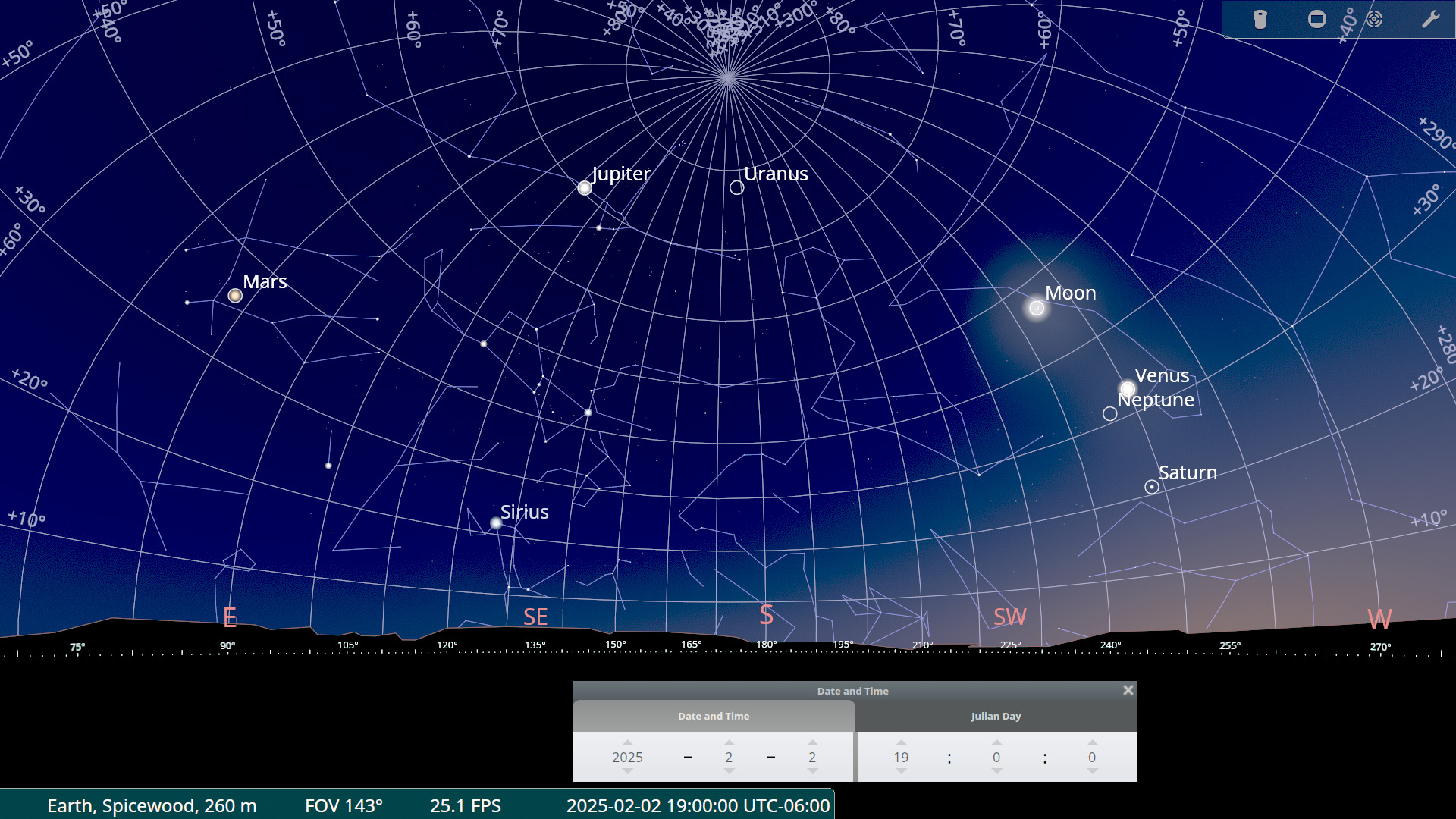Image resolution: width=1456 pixels, height=819 pixels.
Task: Increase the hour with up arrow
Action: click(x=901, y=743)
